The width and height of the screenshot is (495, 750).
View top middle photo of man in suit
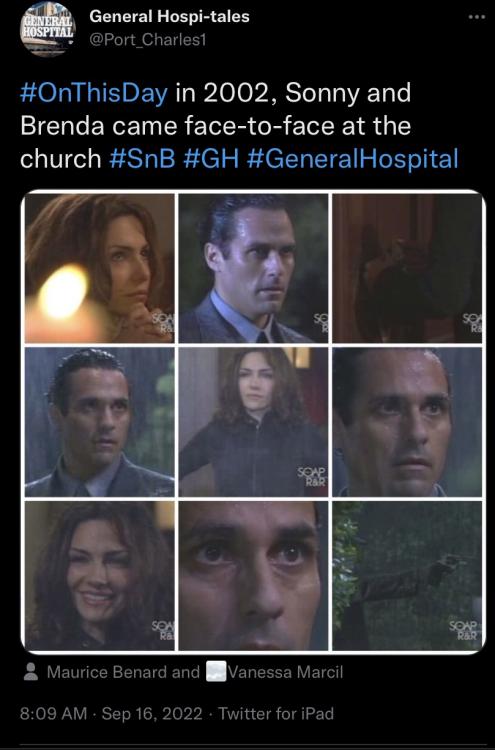pyautogui.click(x=253, y=268)
